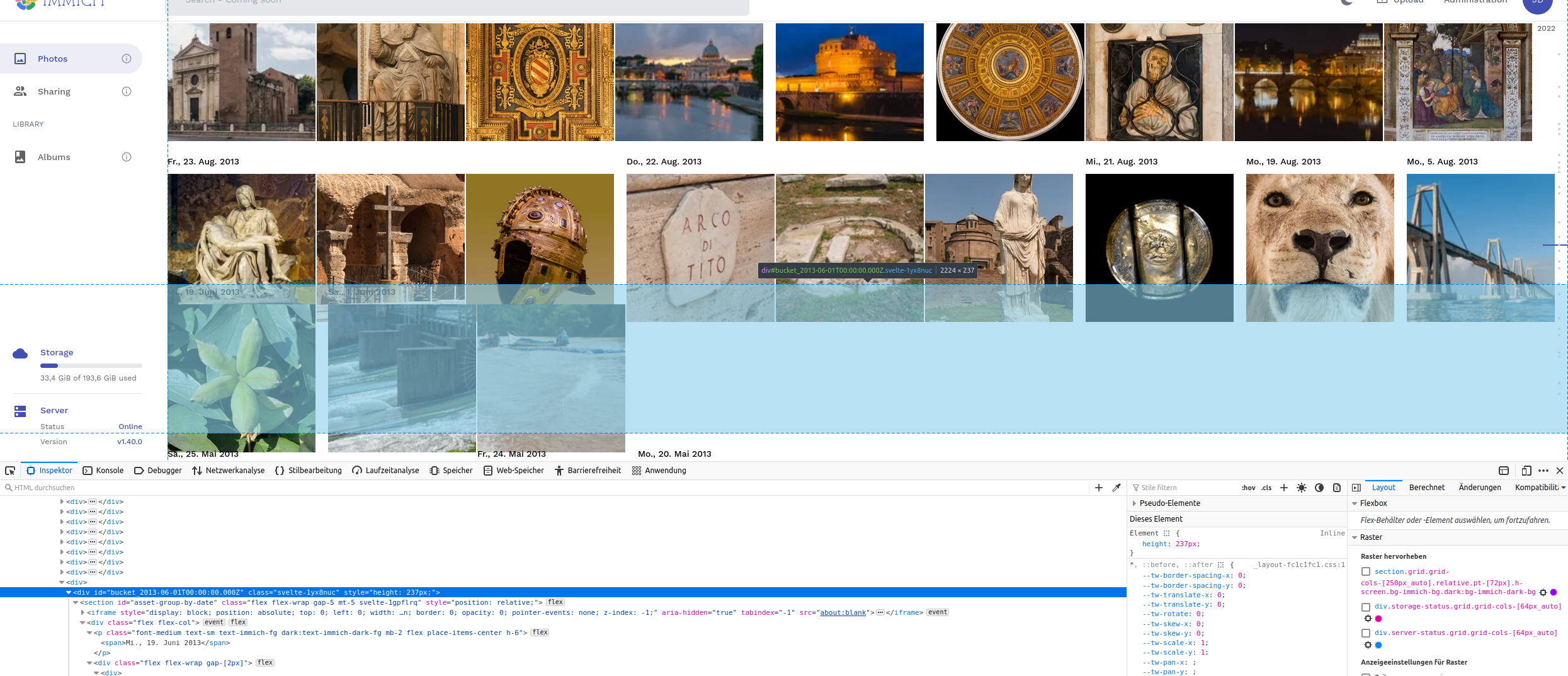Open Speicher tab
The image size is (1568, 676).
click(451, 471)
